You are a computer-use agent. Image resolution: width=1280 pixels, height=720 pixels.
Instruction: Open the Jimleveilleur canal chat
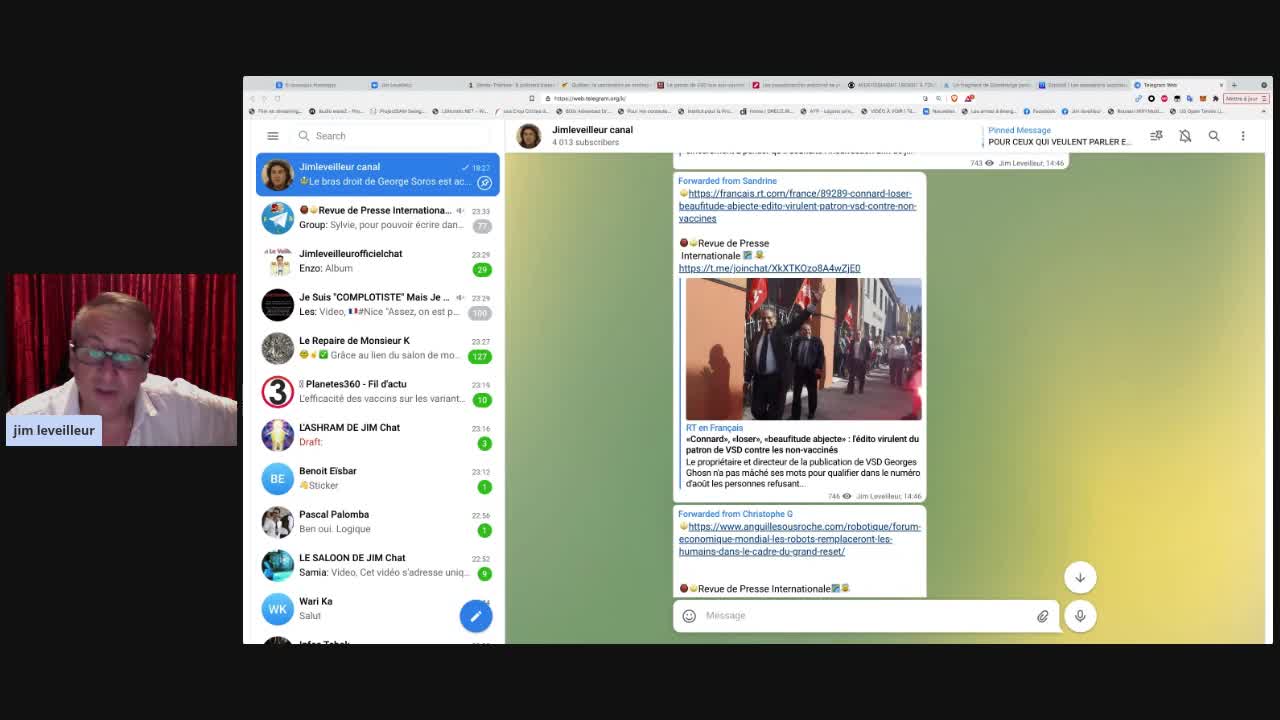point(377,174)
